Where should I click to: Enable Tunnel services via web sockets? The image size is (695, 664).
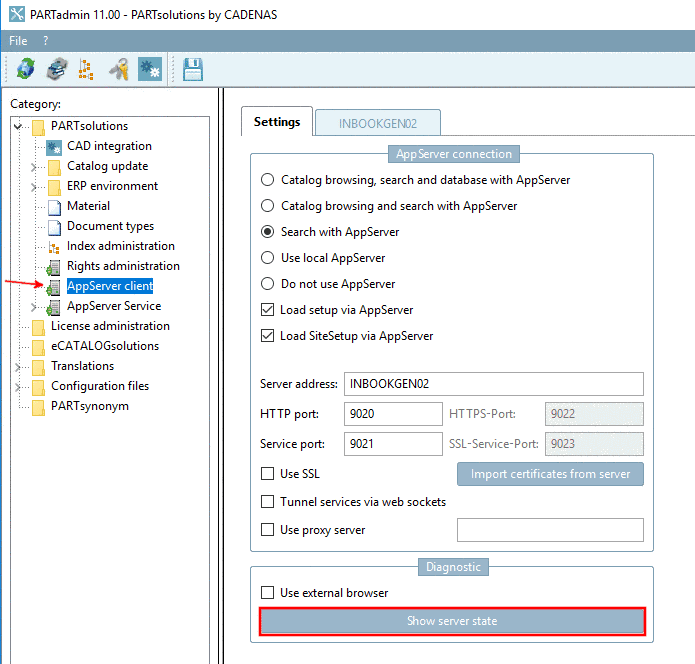(x=267, y=501)
